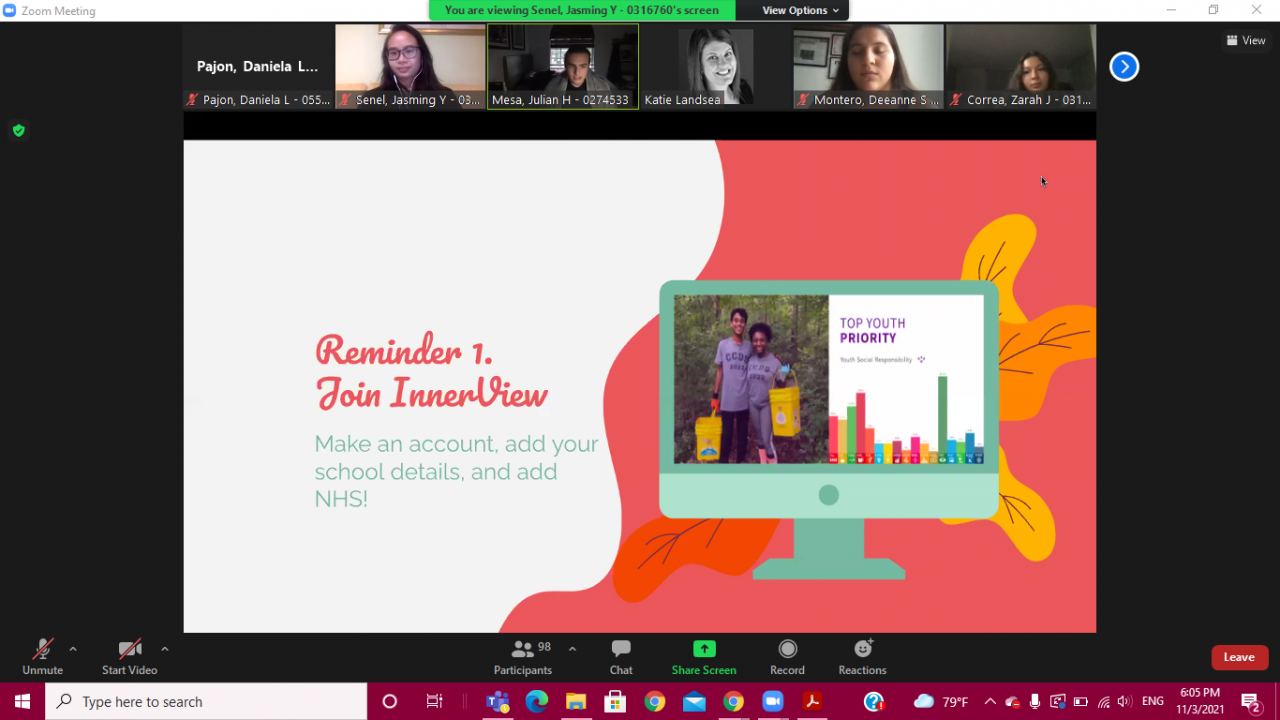Click 'Reminder 1. Join InnerView' slide heading
The width and height of the screenshot is (1280, 720).
[x=432, y=372]
